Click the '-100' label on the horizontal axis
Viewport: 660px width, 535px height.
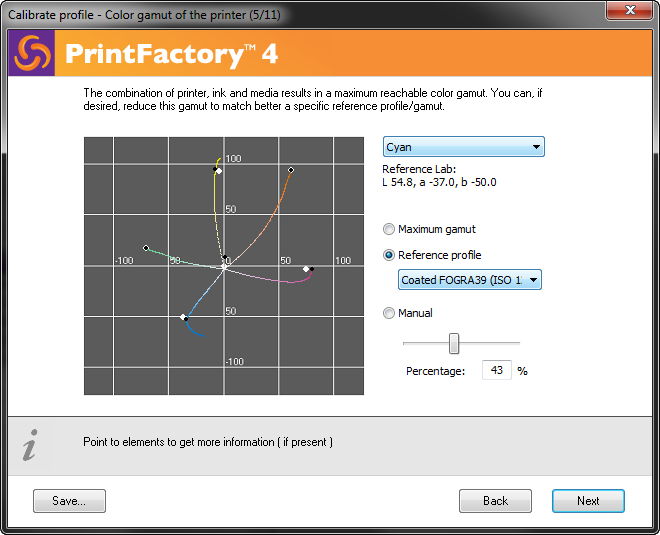(124, 261)
